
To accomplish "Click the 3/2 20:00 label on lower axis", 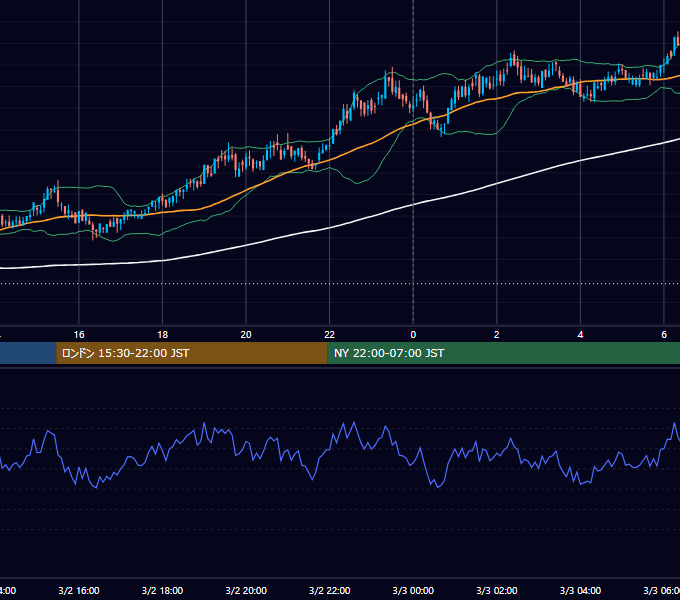I will tap(246, 590).
